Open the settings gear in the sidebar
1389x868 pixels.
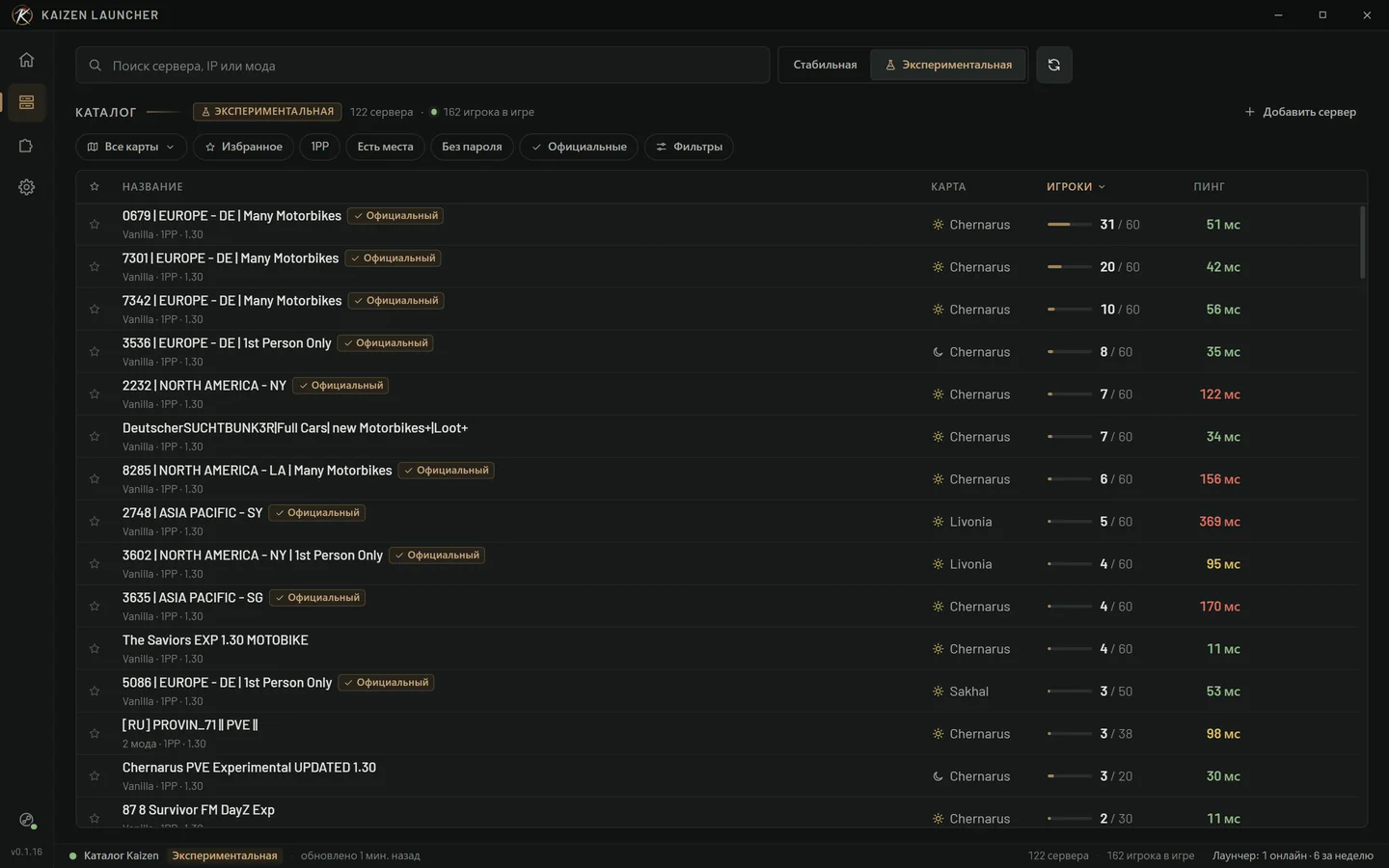(x=26, y=187)
